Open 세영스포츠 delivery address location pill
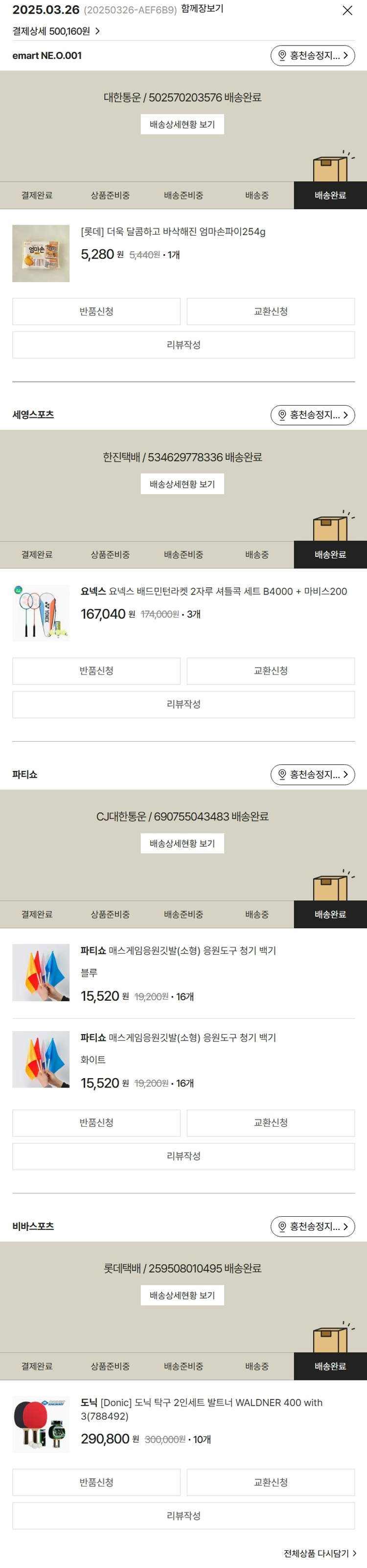367x1568 pixels. [x=312, y=415]
